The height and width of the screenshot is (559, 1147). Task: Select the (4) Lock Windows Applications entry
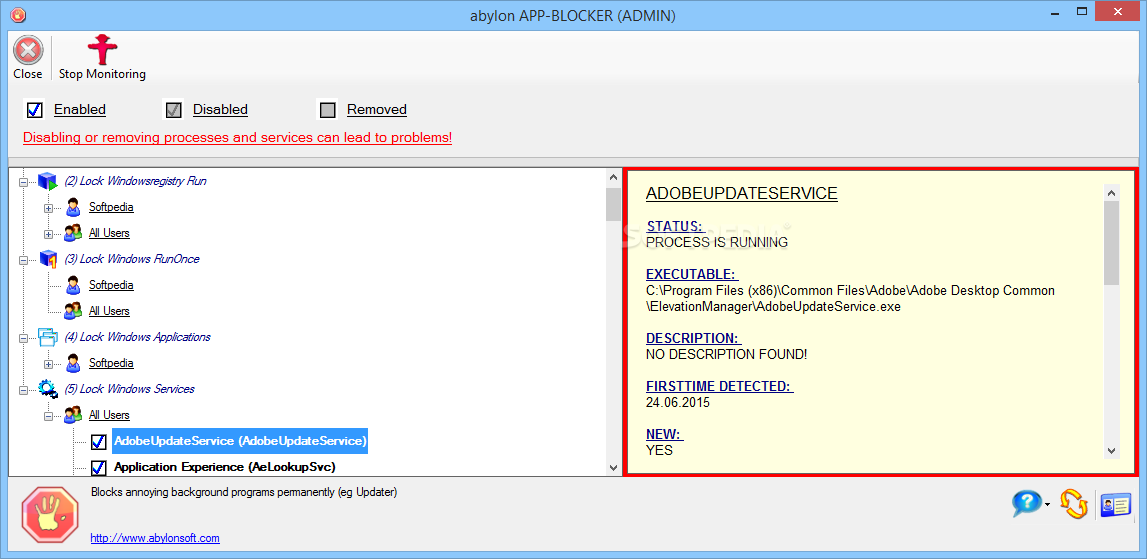point(138,337)
